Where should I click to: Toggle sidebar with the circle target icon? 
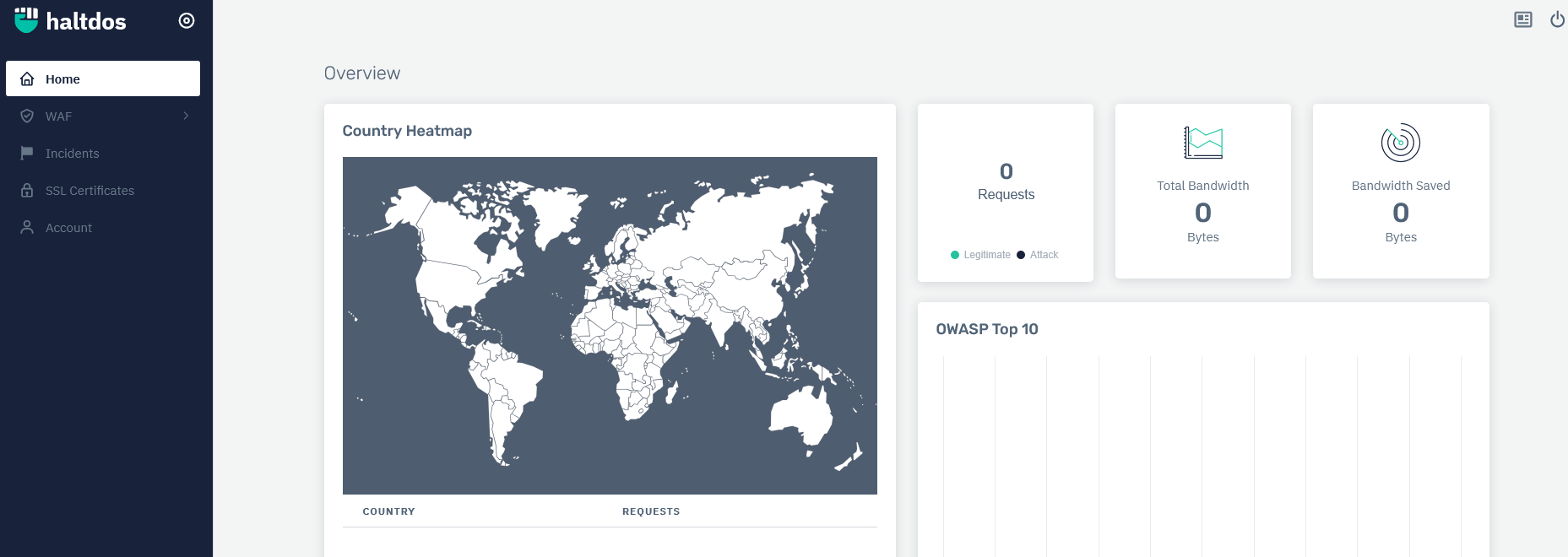pyautogui.click(x=187, y=21)
